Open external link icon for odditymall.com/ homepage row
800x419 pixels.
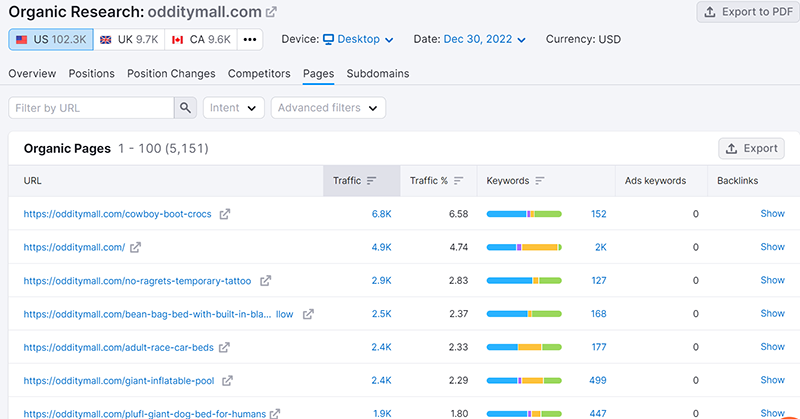pos(135,248)
